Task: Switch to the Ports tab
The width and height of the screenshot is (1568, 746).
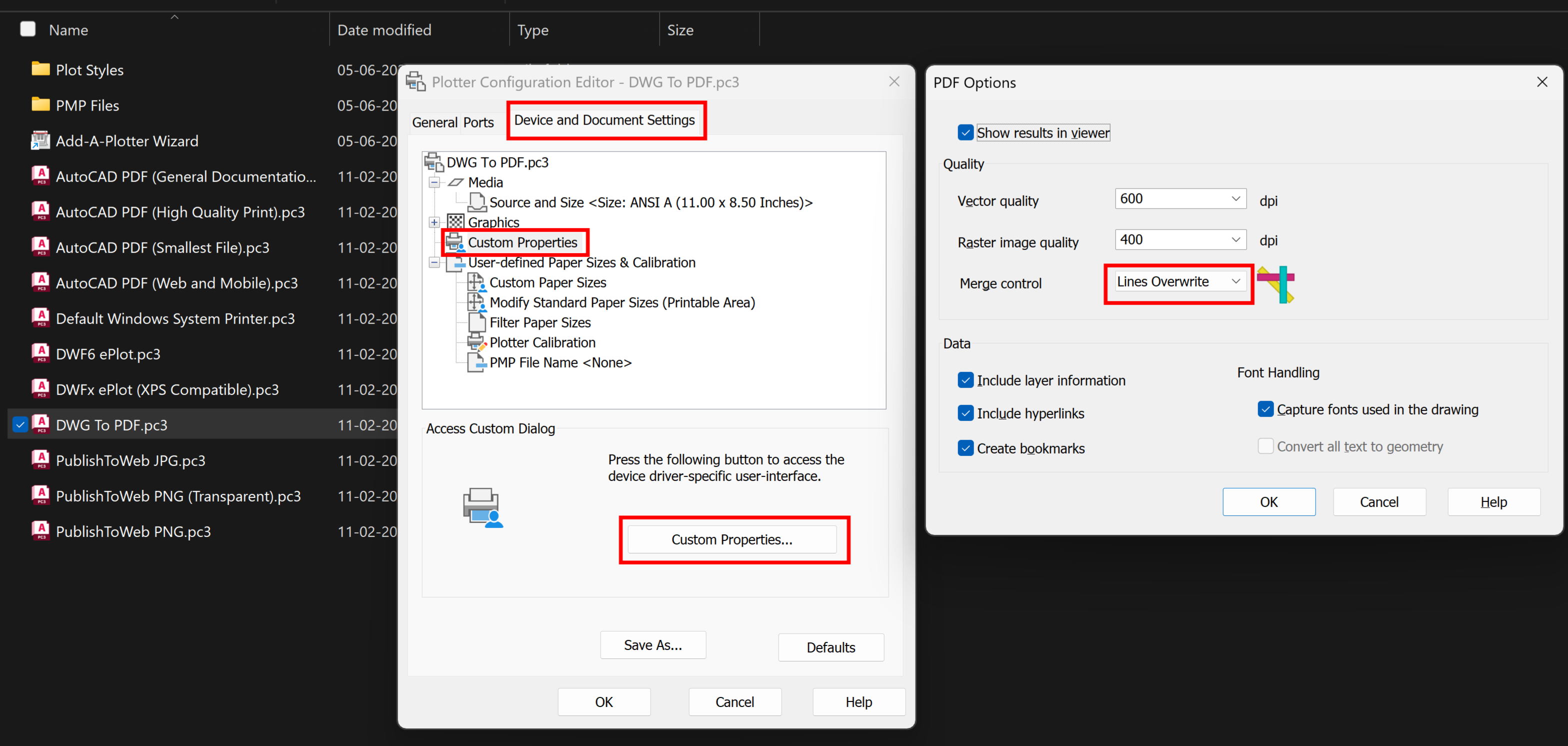Action: (478, 122)
